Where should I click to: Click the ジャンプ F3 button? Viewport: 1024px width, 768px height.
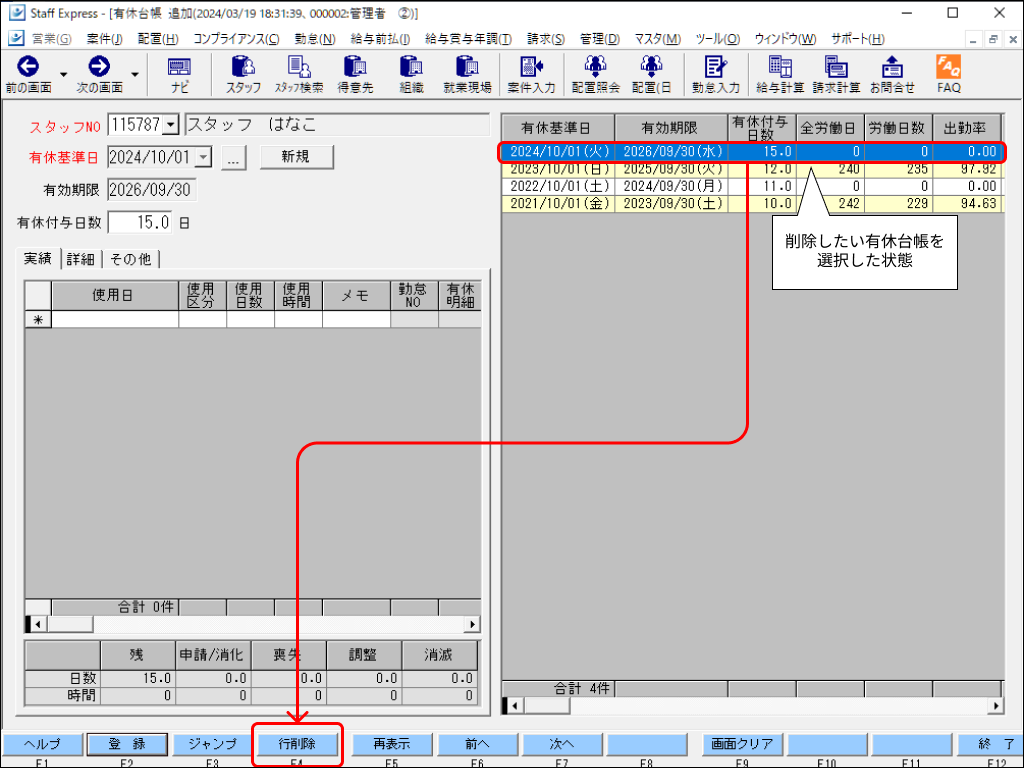point(212,744)
